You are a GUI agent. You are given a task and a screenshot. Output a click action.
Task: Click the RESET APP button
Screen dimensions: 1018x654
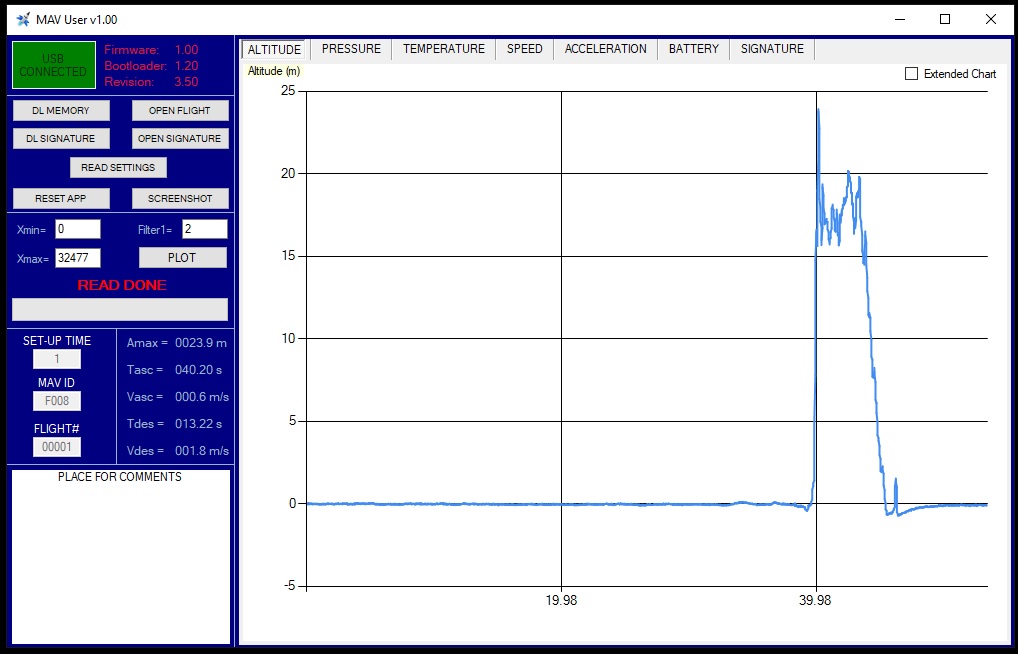[61, 198]
